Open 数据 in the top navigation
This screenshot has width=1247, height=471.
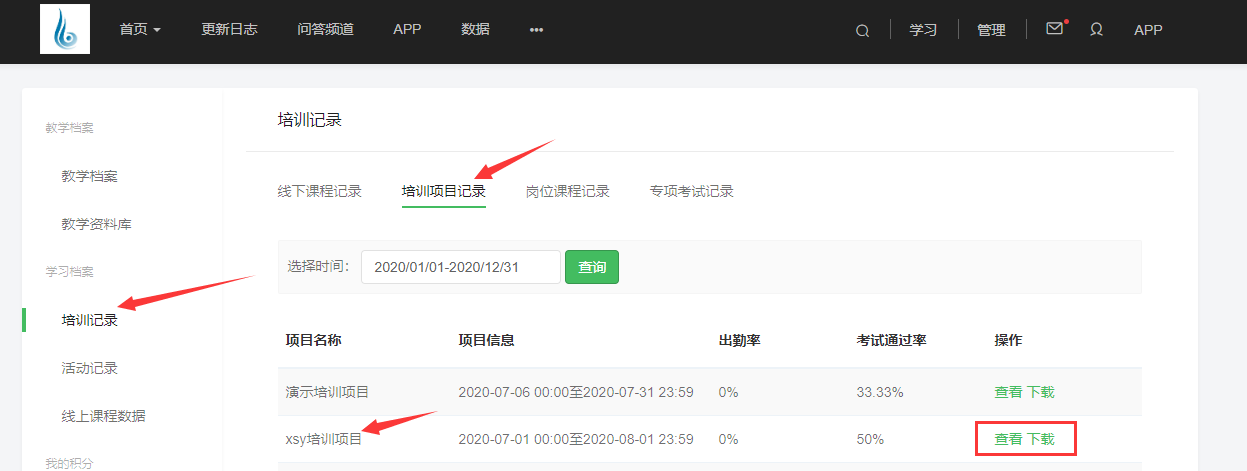(475, 30)
